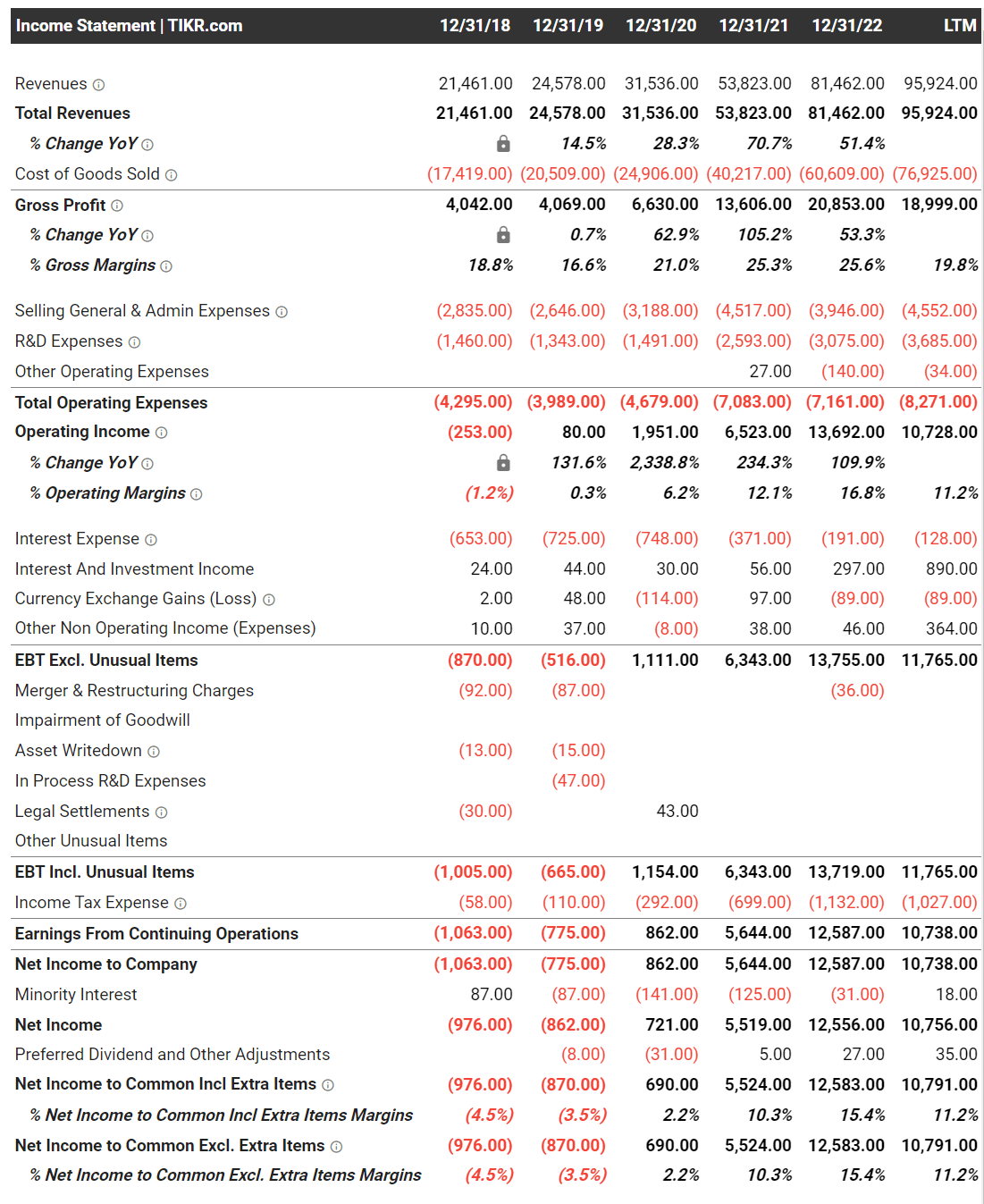
Task: Open the info icon next to Income Tax Expense
Action: (181, 904)
